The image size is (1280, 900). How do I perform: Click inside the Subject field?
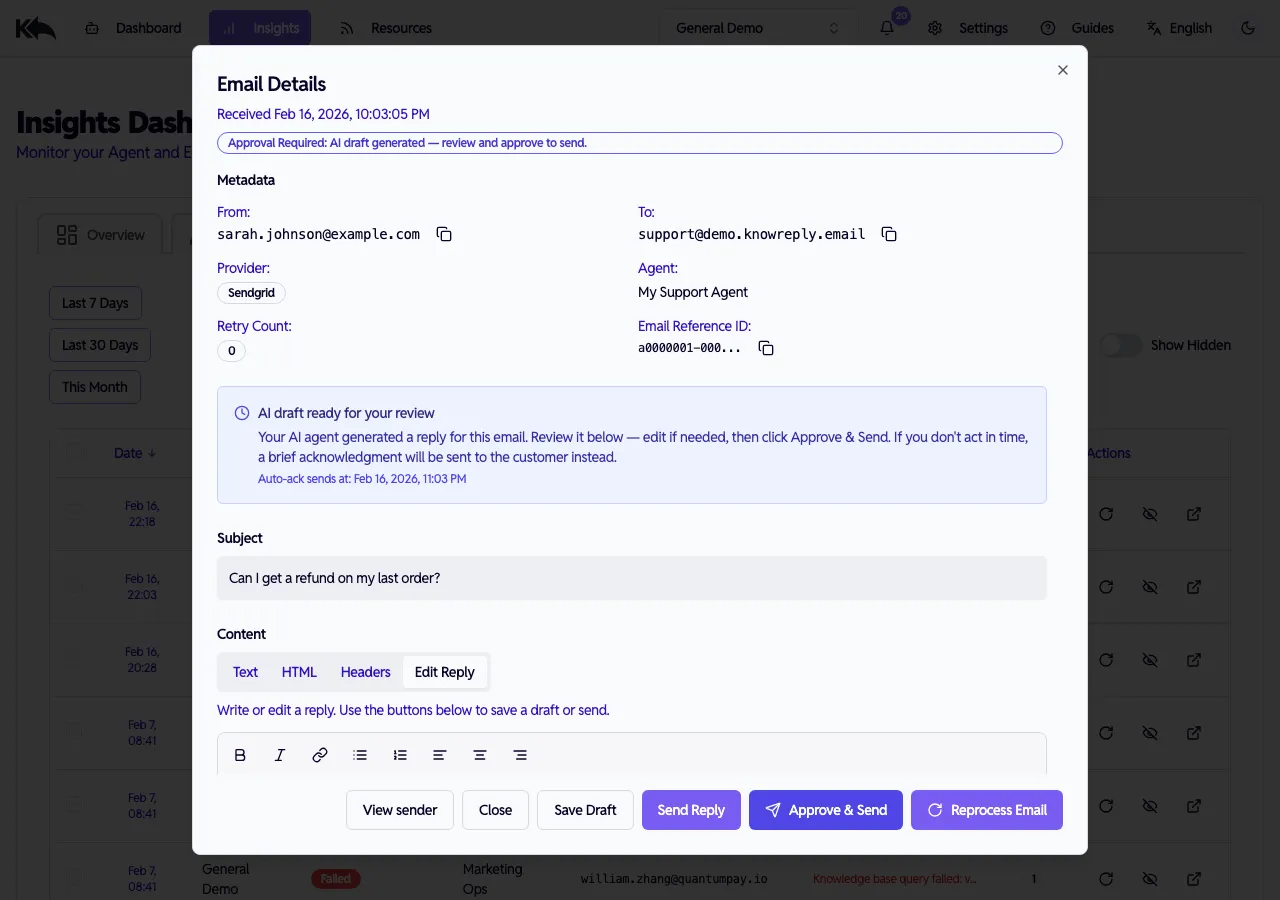click(632, 578)
